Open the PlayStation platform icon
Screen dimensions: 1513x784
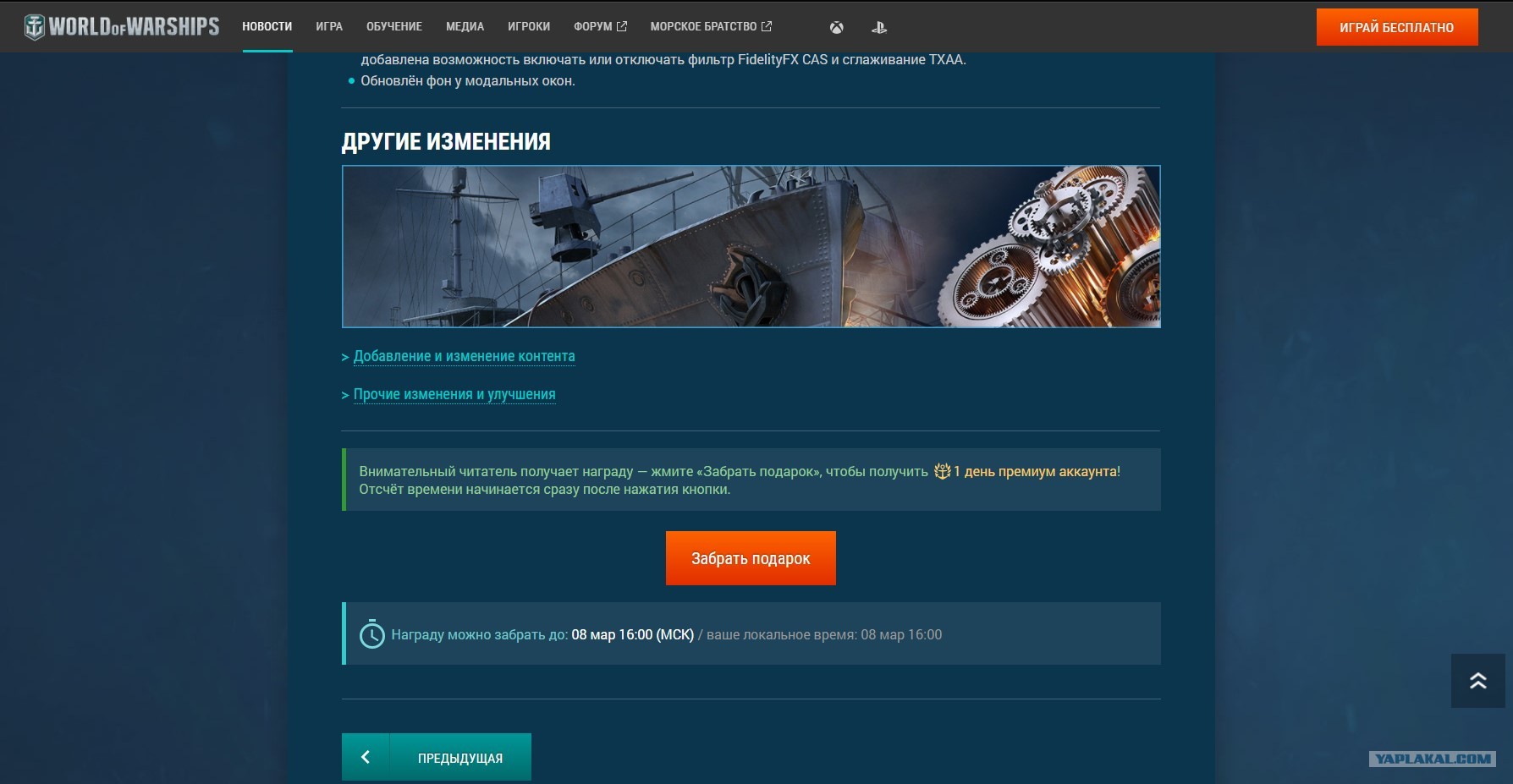point(879,27)
